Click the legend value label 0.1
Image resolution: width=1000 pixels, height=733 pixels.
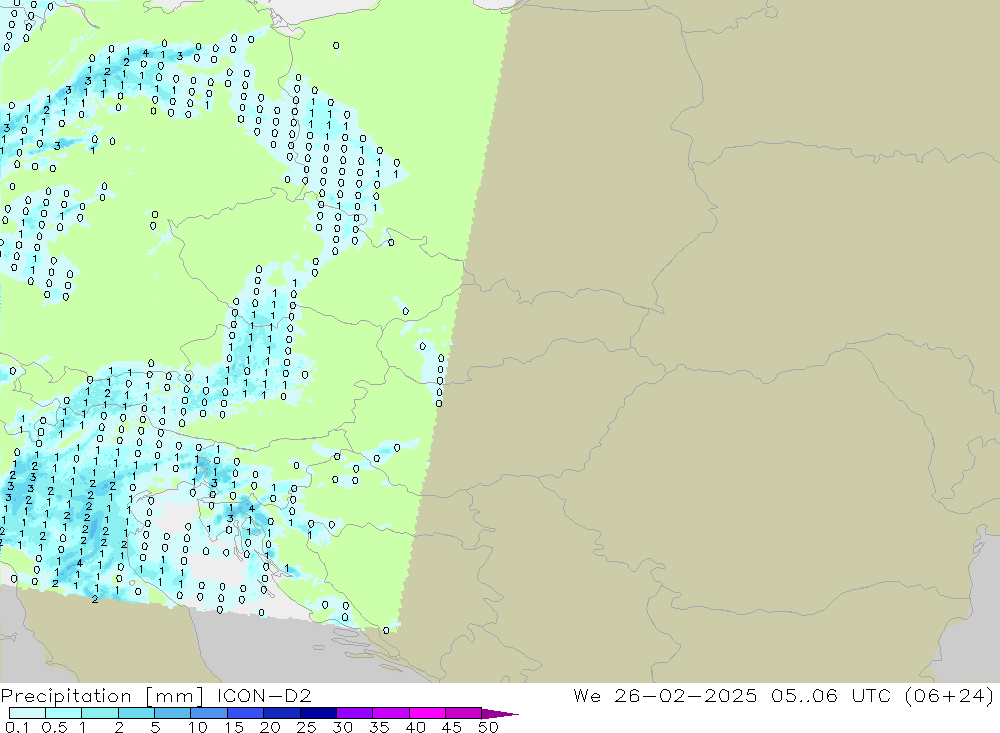17,727
